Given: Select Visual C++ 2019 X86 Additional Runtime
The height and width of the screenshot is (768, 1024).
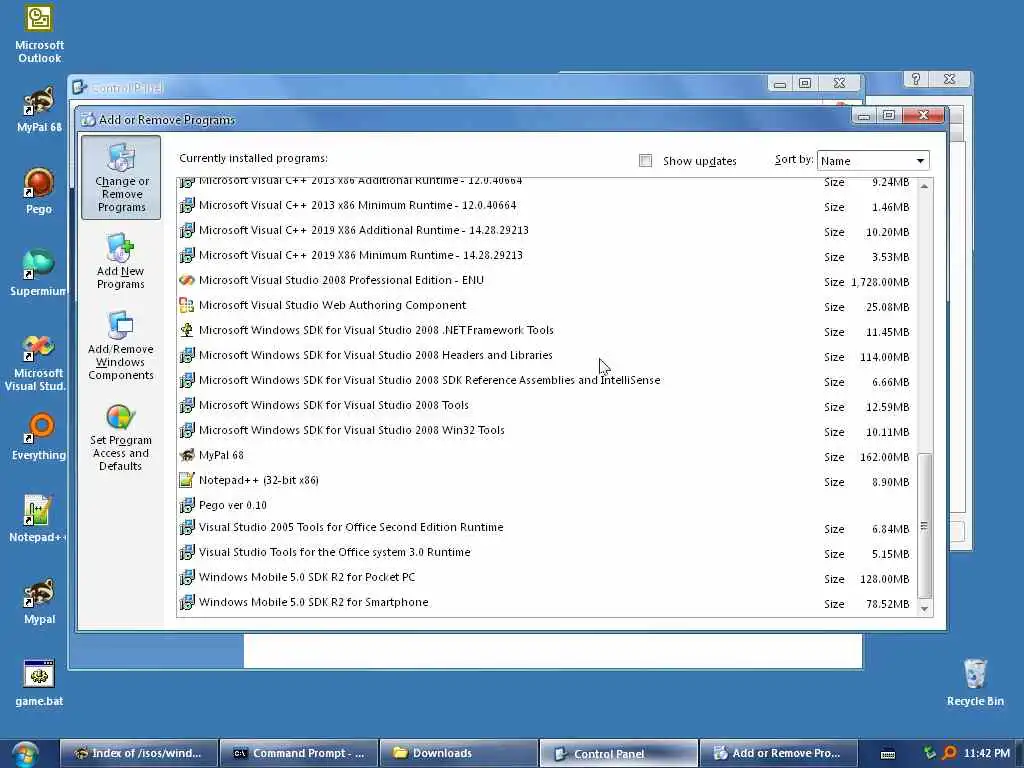Looking at the screenshot, I should point(545,231).
